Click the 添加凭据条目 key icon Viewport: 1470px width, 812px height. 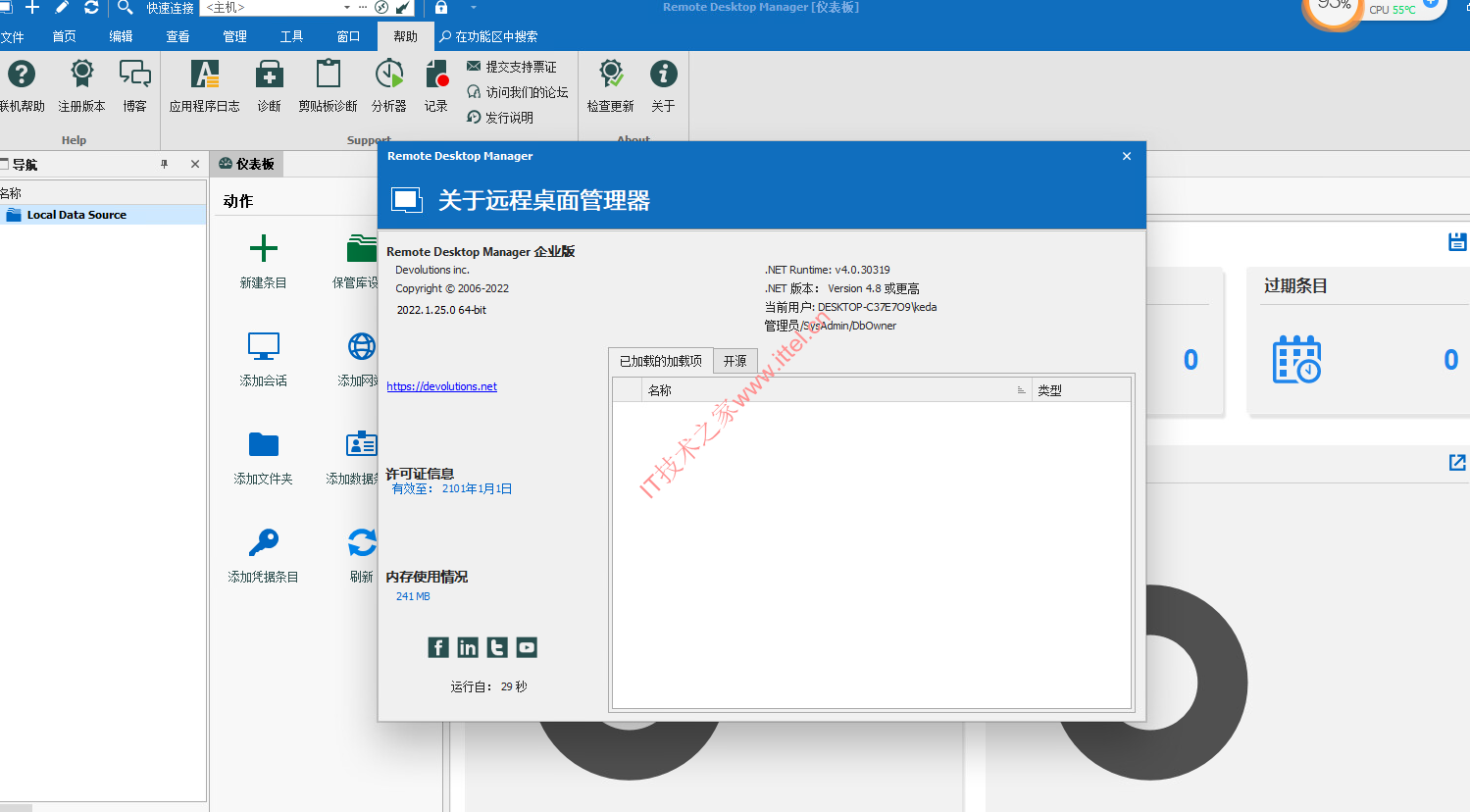point(264,542)
